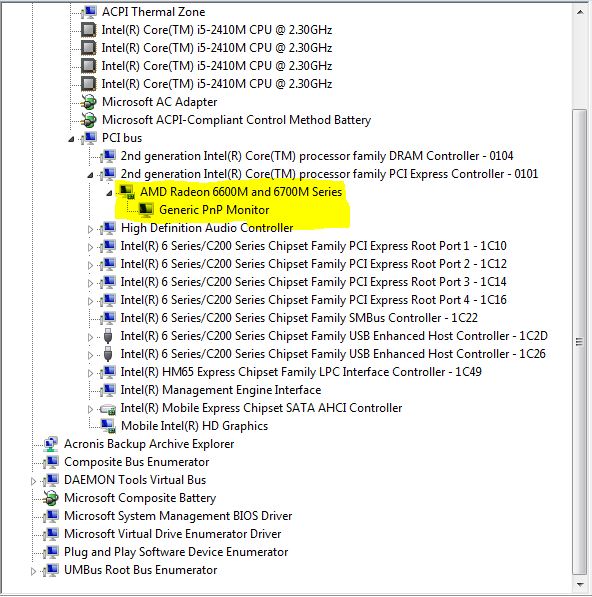The height and width of the screenshot is (597, 592).
Task: Select the 'Generic PnP Monitor' label
Action: coord(214,210)
